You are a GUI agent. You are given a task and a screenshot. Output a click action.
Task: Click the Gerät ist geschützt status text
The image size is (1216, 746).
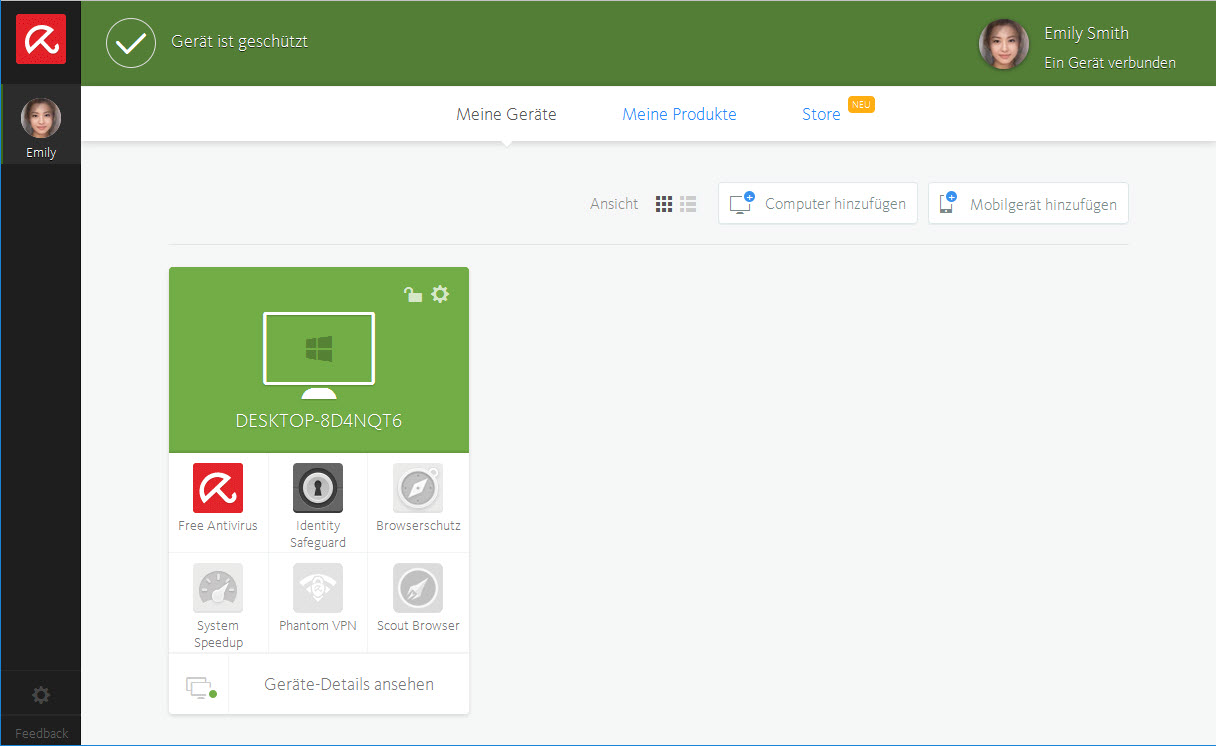pyautogui.click(x=239, y=42)
